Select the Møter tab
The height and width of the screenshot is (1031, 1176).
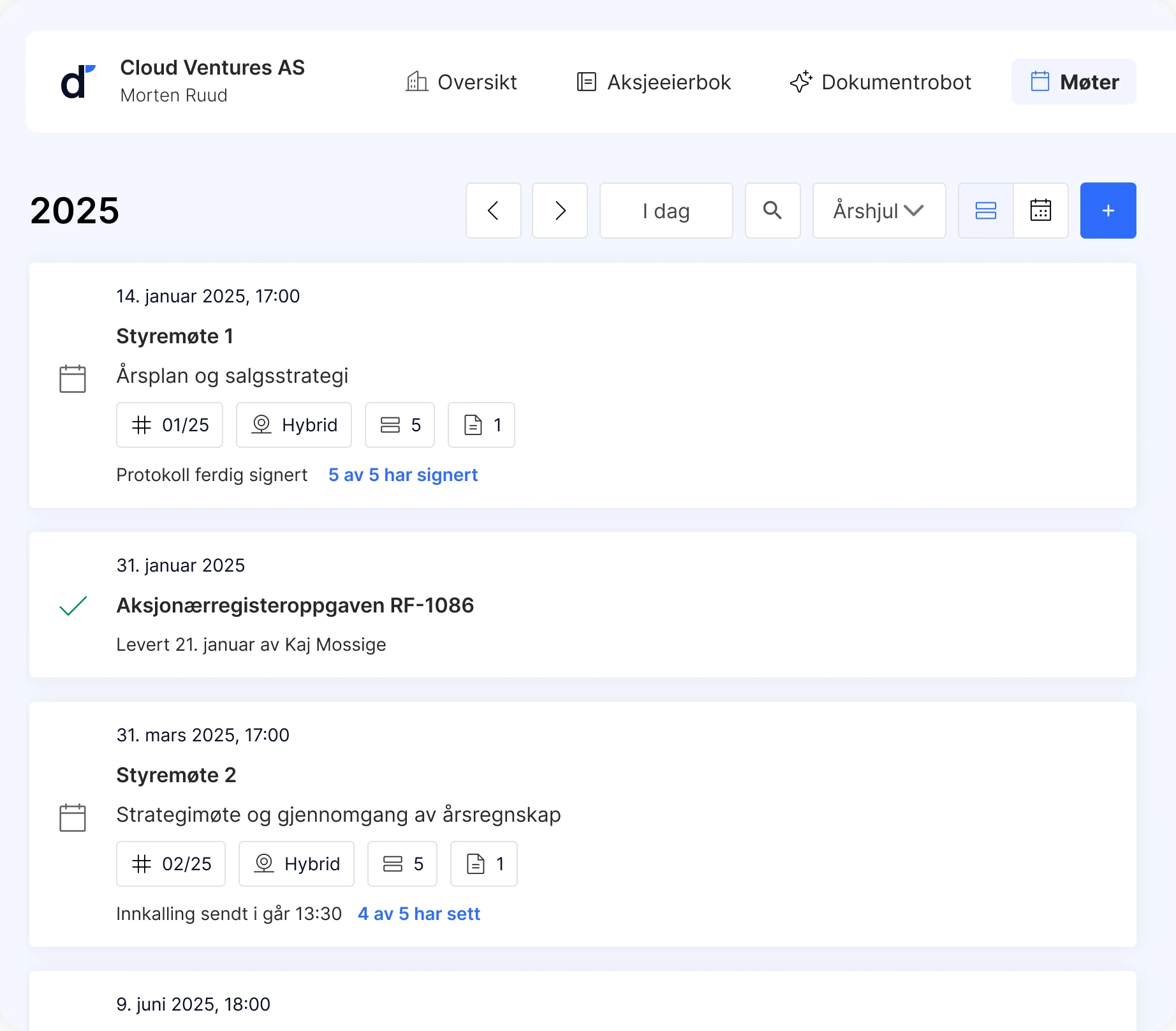click(1074, 82)
